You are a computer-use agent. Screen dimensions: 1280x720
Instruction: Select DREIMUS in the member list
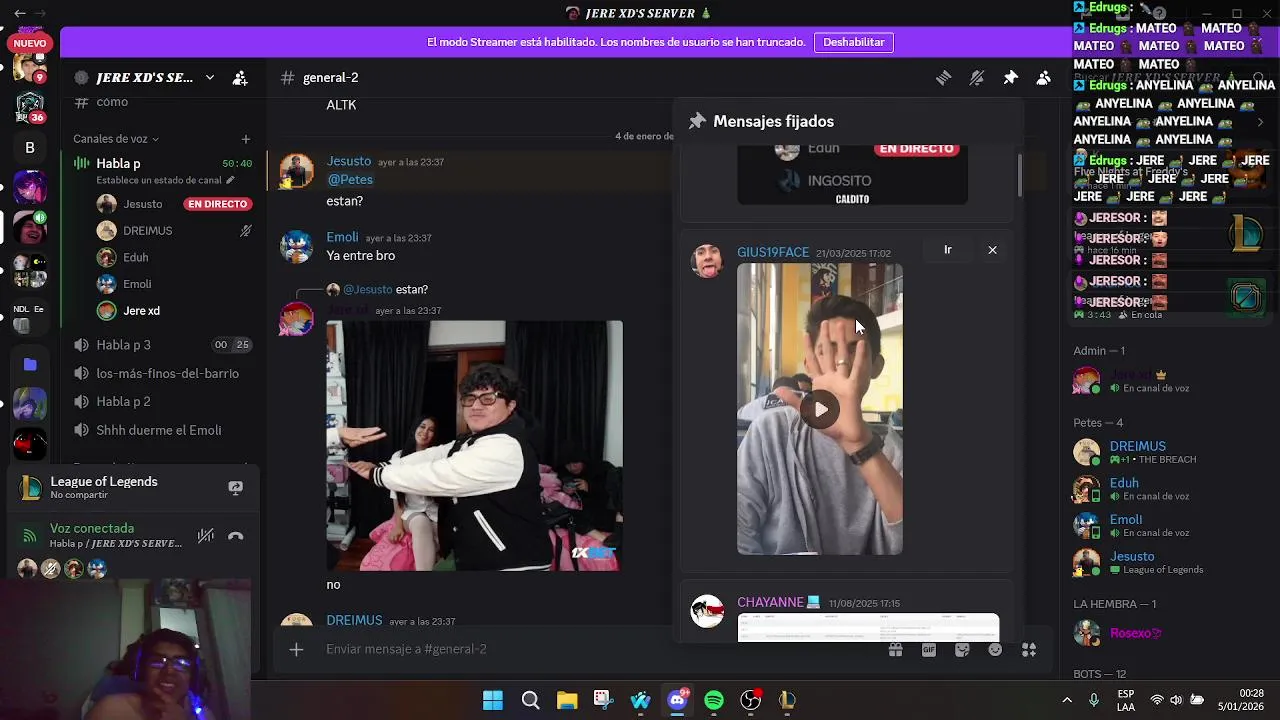tap(1138, 446)
